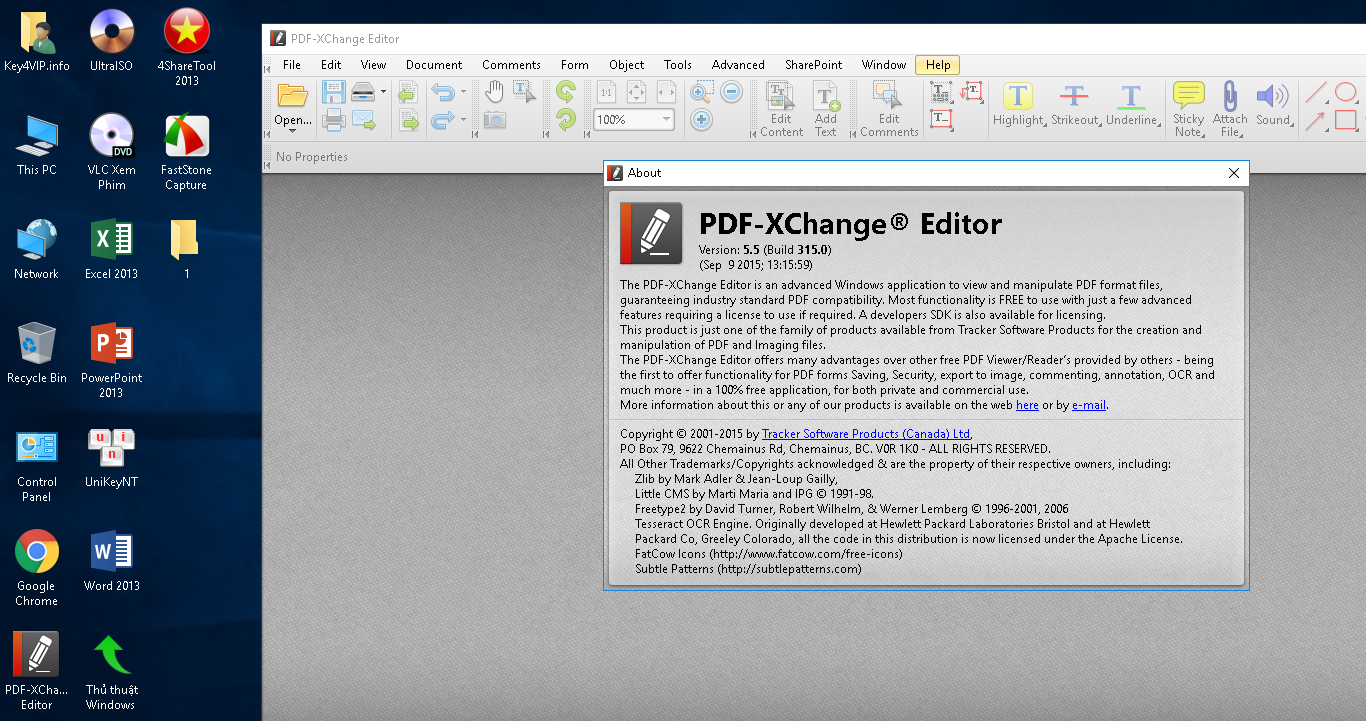Click the Print printer icon
Image resolution: width=1366 pixels, height=721 pixels.
pyautogui.click(x=333, y=121)
